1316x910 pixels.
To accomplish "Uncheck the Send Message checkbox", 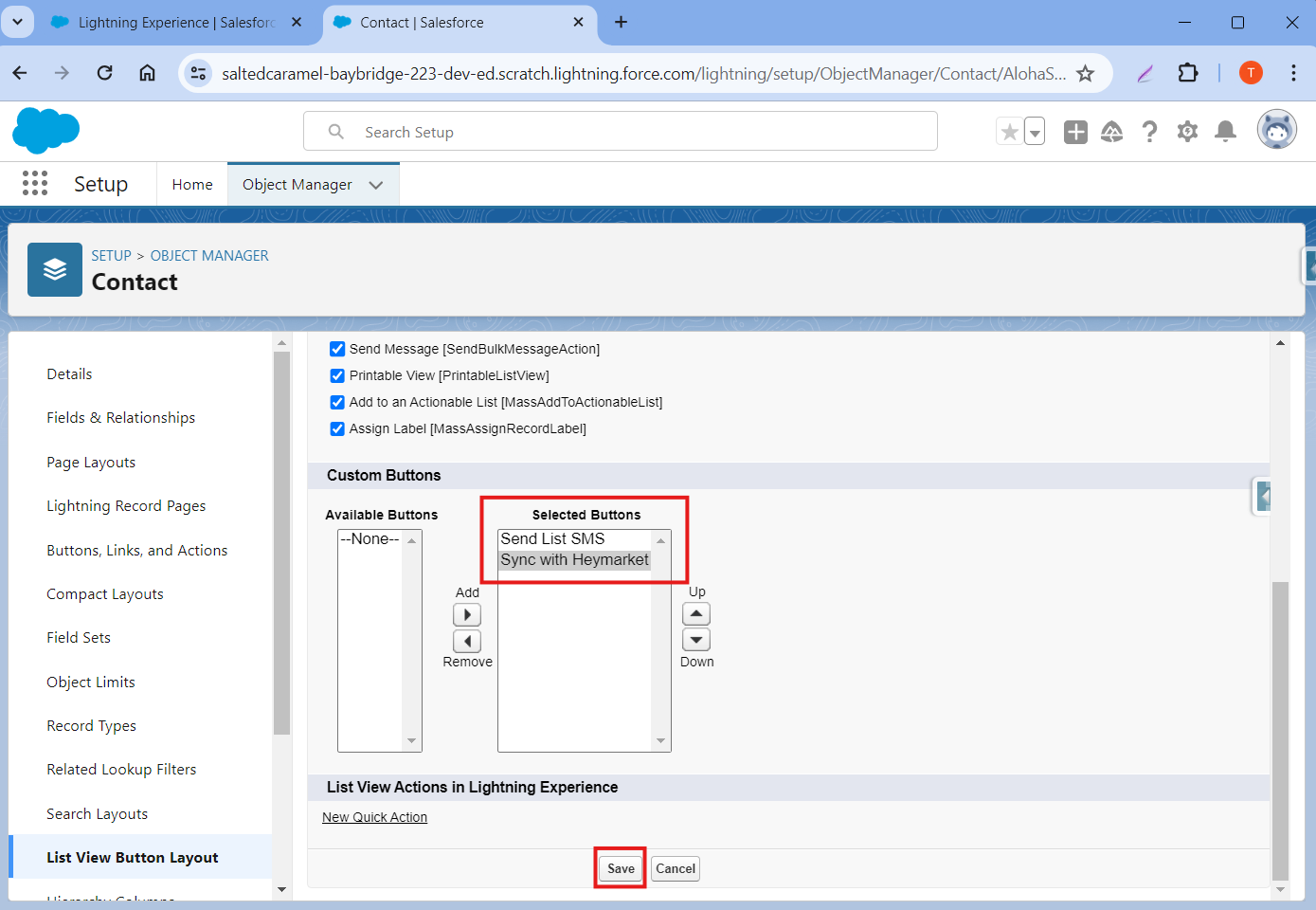I will coord(337,349).
